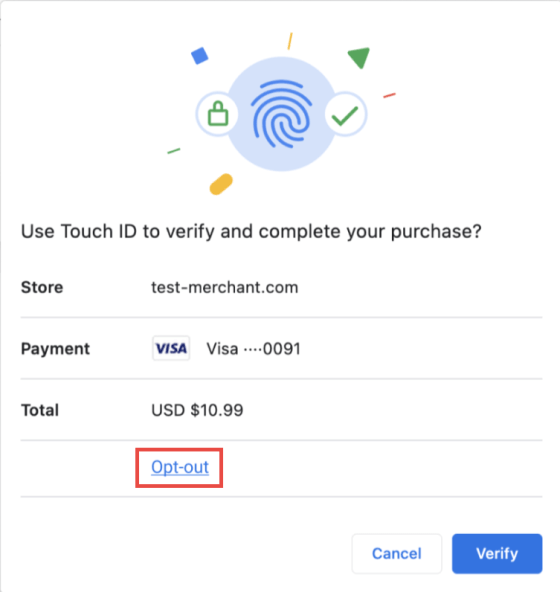Click the blue fingerprint icon
Image resolution: width=560 pixels, height=592 pixels.
(x=281, y=114)
